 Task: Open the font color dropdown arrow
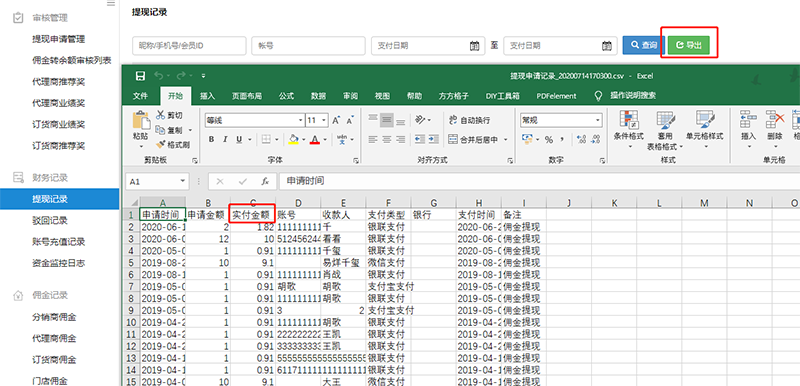pyautogui.click(x=325, y=139)
